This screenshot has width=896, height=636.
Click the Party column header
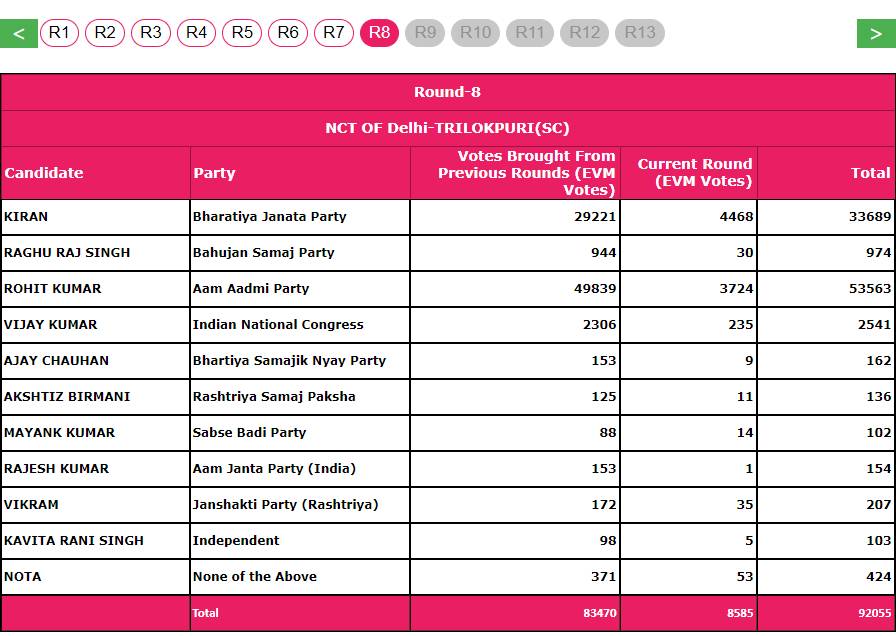coord(214,173)
